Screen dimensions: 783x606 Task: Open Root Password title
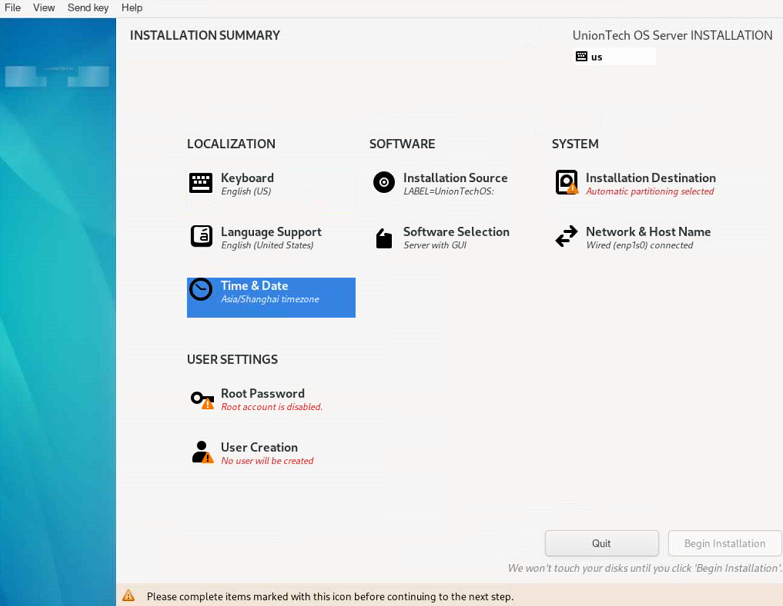click(263, 393)
